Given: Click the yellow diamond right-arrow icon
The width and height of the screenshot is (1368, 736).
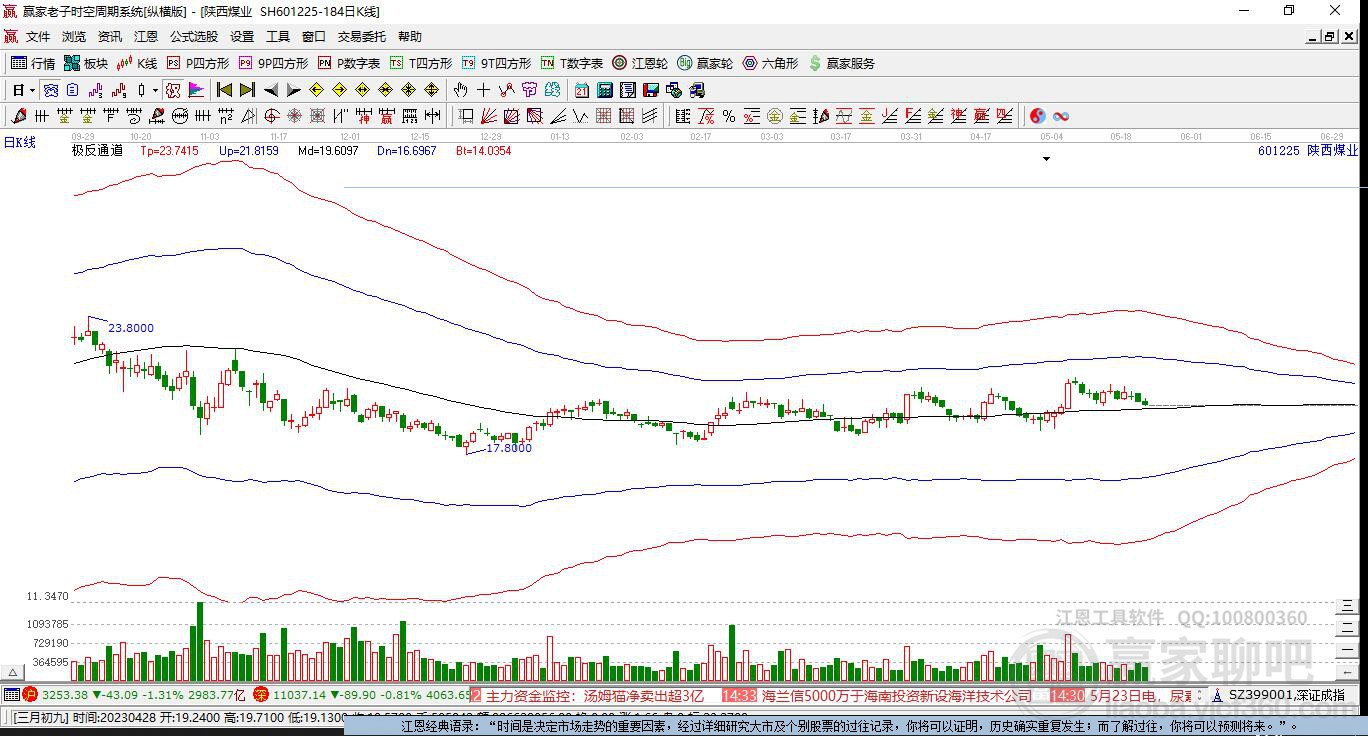Looking at the screenshot, I should [x=340, y=90].
